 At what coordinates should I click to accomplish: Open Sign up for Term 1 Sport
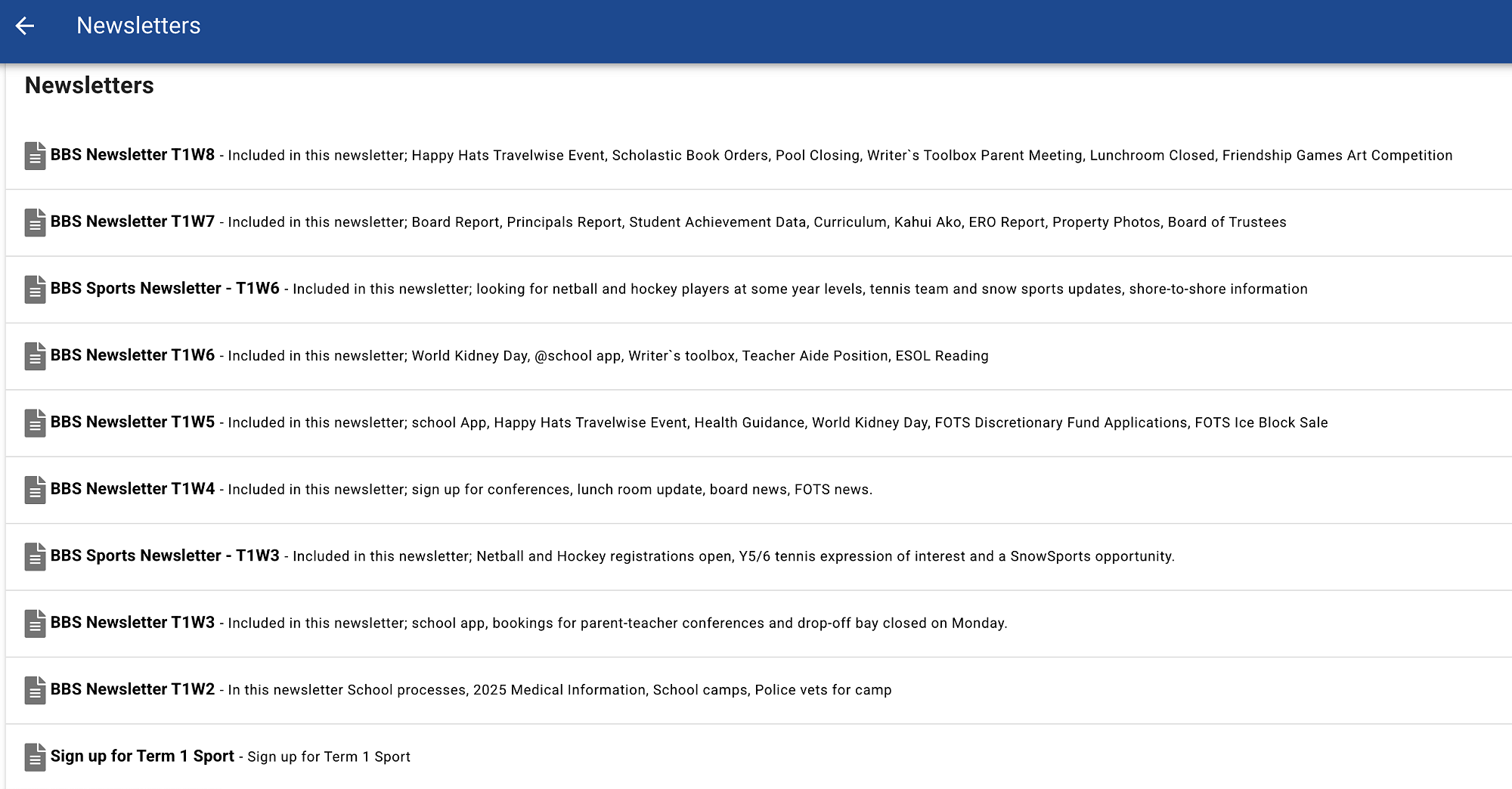(x=142, y=757)
